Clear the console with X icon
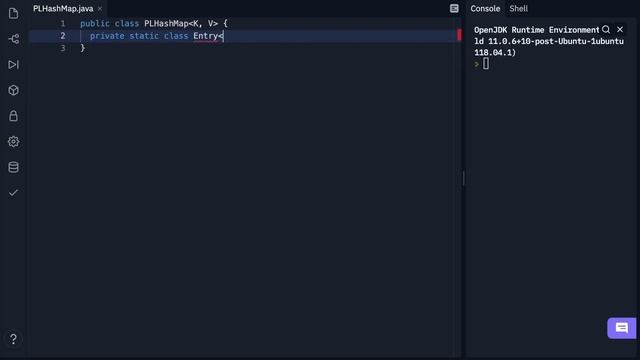The height and width of the screenshot is (360, 640). (620, 29)
